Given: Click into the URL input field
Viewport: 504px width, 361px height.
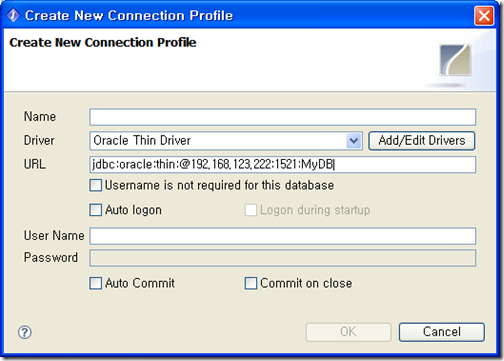Looking at the screenshot, I should [x=282, y=164].
